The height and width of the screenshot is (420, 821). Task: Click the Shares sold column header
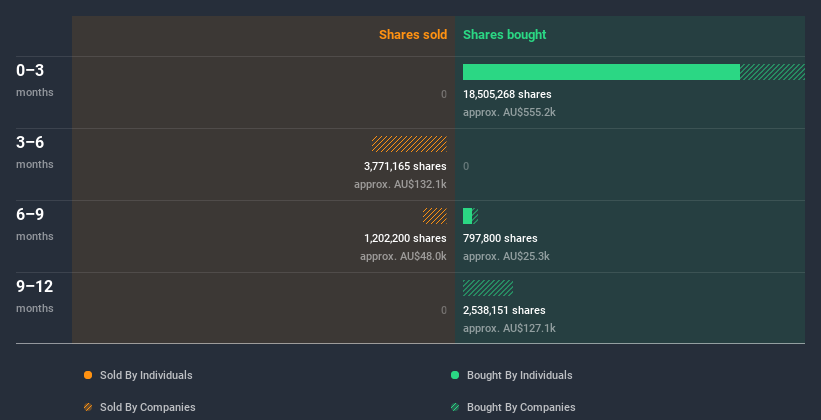click(413, 35)
